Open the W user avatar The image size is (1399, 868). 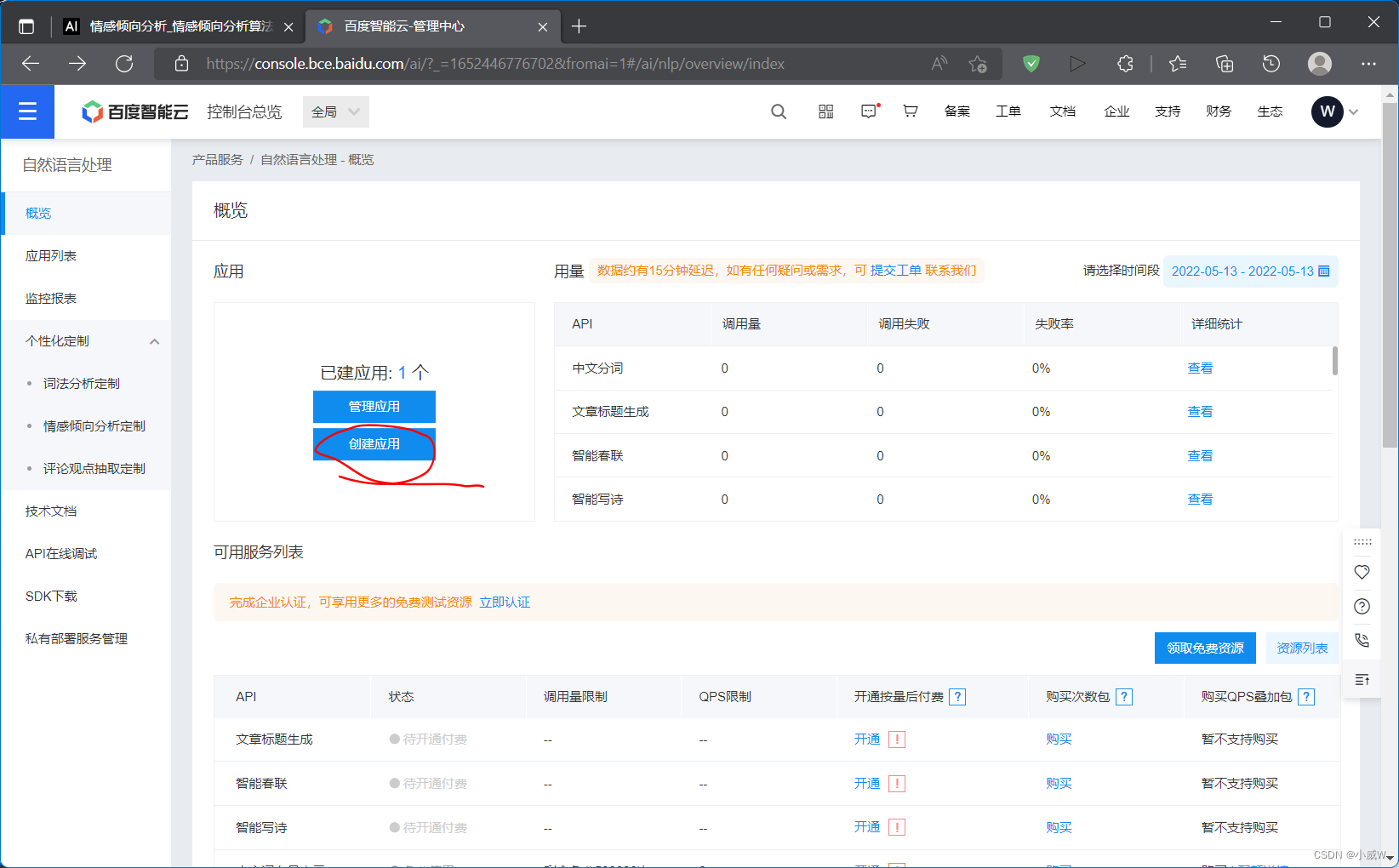point(1328,111)
